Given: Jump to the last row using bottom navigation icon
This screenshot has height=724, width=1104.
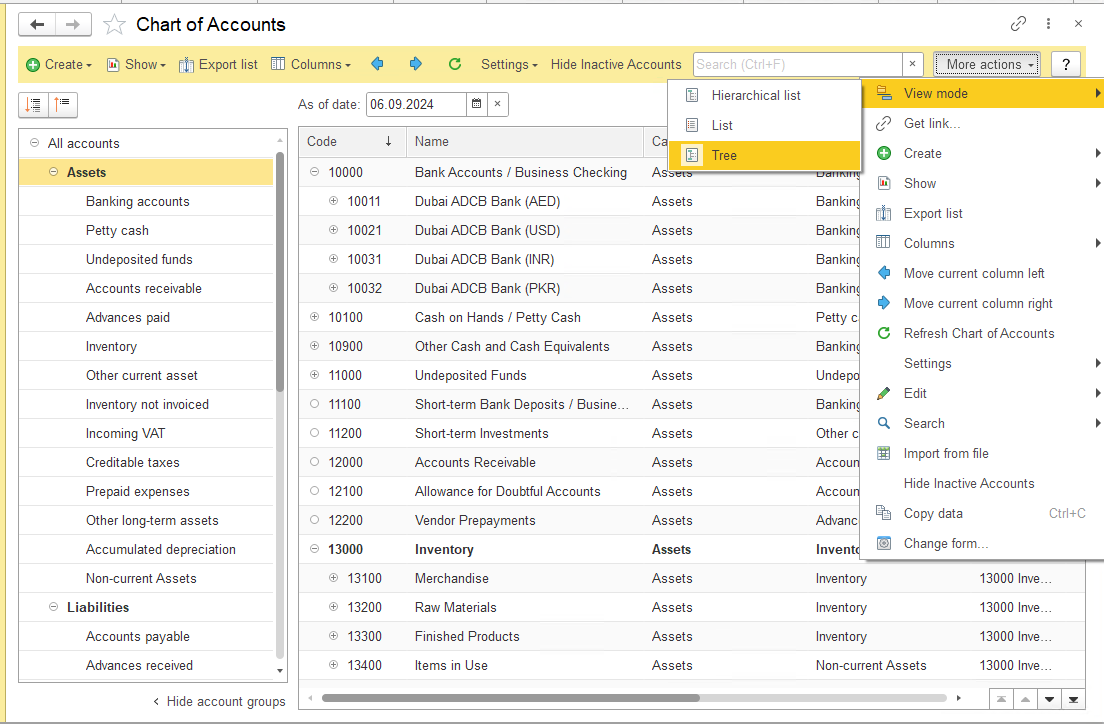Looking at the screenshot, I should pyautogui.click(x=1074, y=699).
